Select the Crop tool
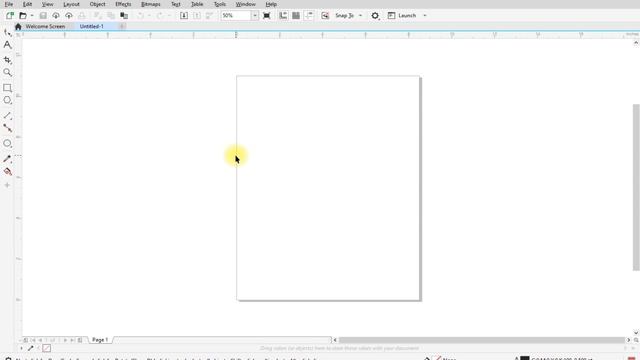This screenshot has width=640, height=360. point(7,60)
